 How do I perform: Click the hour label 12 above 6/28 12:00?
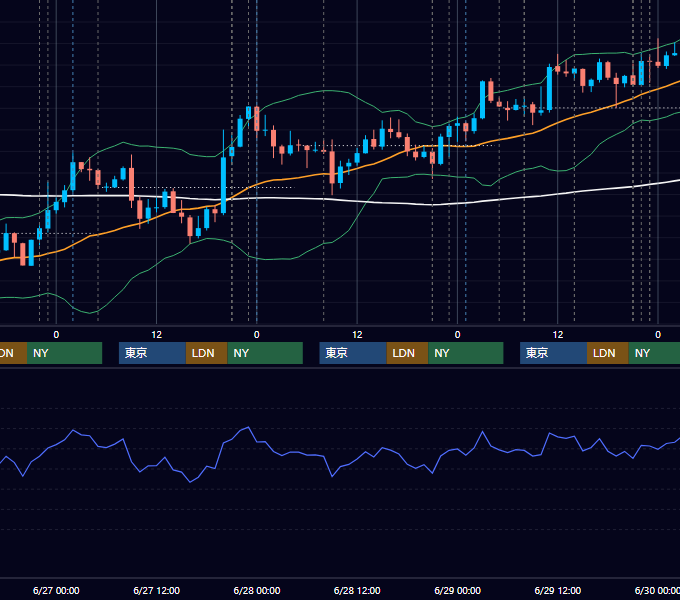[357, 335]
